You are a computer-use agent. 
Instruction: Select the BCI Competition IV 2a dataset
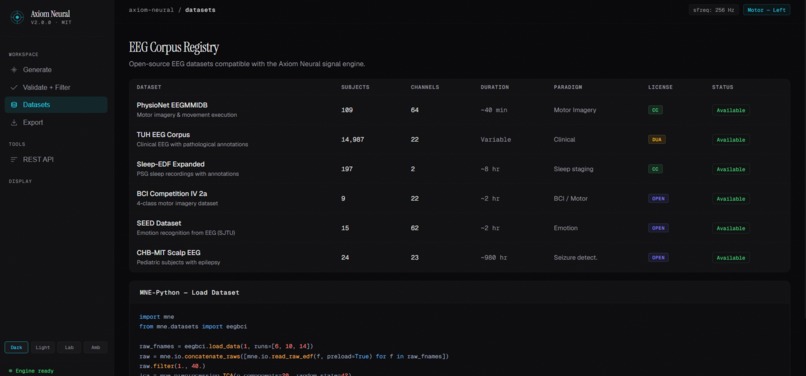pyautogui.click(x=172, y=194)
